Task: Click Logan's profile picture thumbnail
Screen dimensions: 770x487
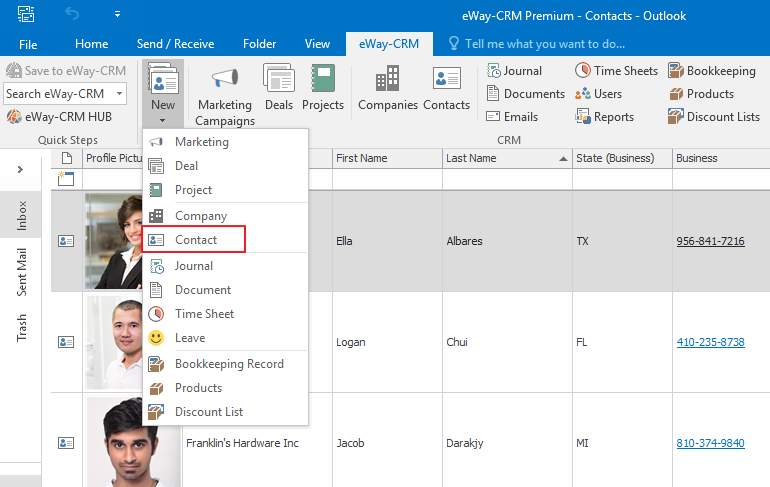Action: click(x=113, y=342)
